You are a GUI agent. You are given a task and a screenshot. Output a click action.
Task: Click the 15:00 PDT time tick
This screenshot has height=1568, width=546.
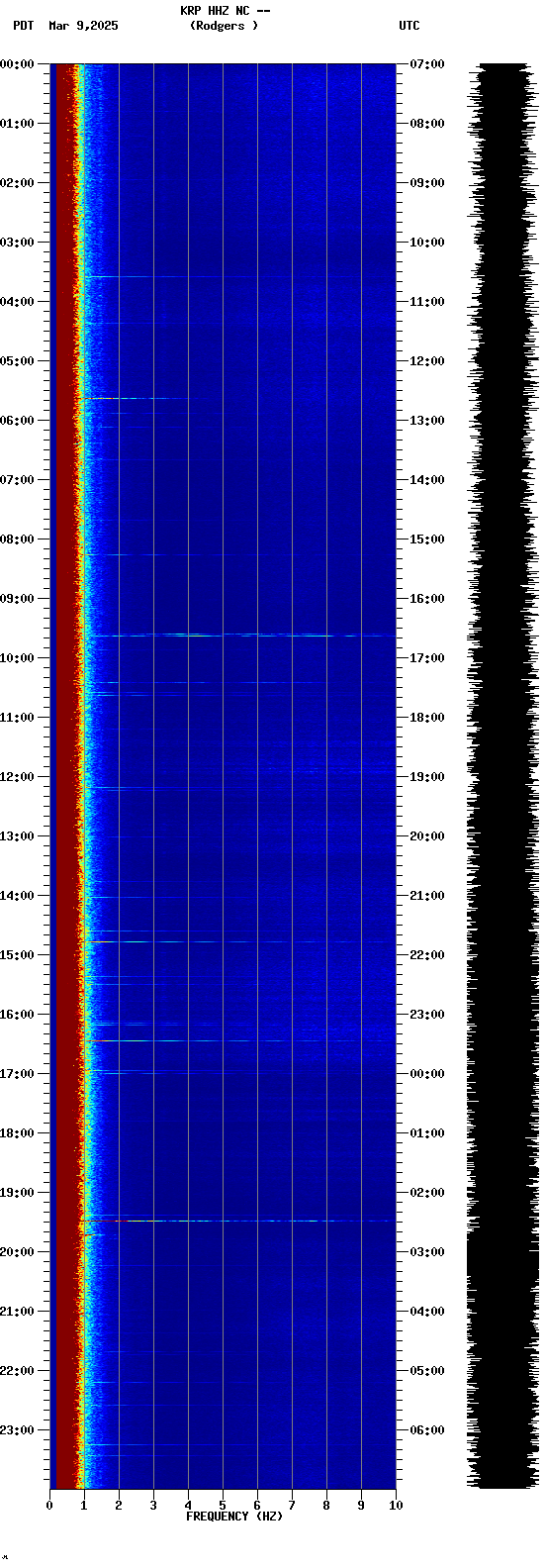click(17, 955)
